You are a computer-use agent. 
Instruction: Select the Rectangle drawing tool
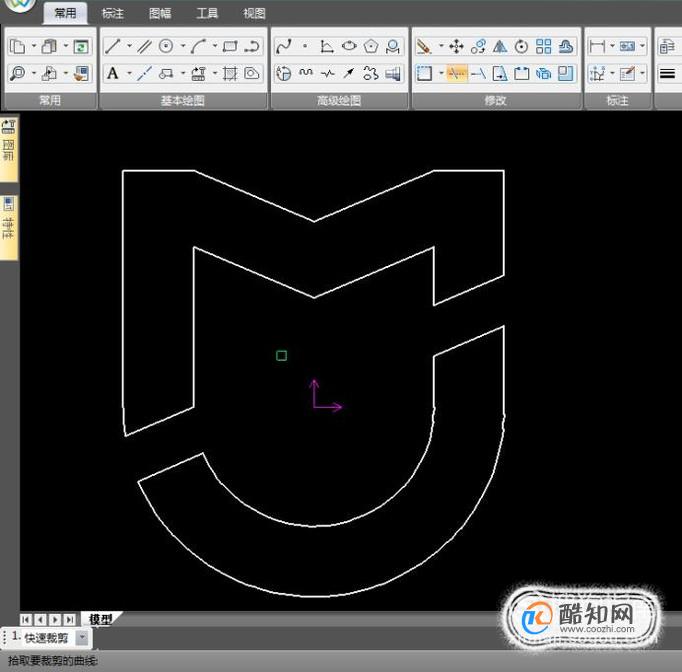(230, 46)
